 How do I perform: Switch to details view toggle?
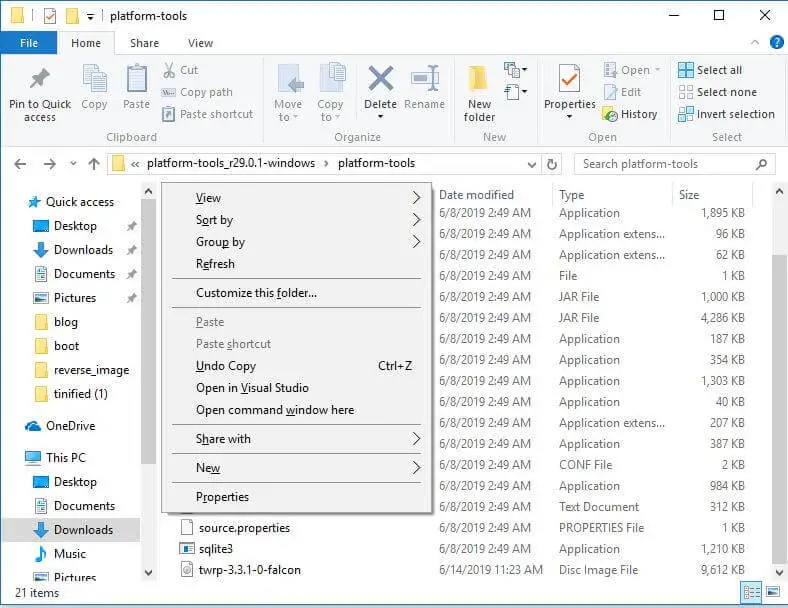pos(752,593)
